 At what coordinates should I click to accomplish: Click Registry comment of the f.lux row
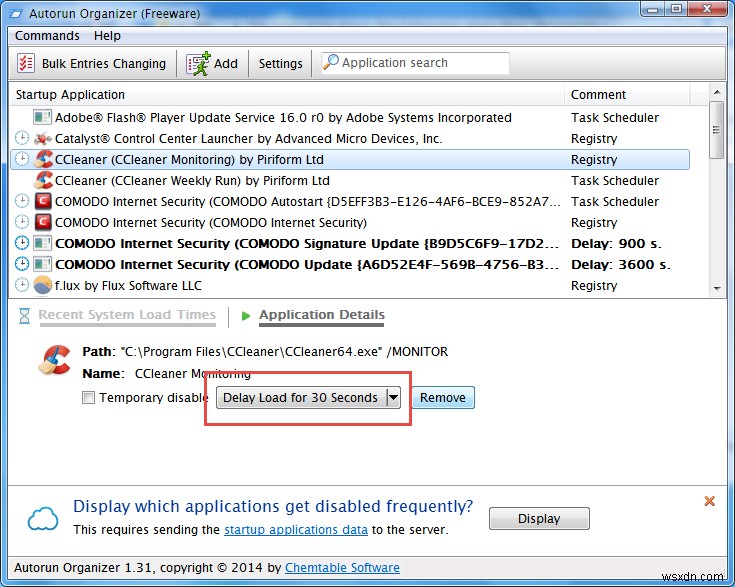[x=594, y=286]
